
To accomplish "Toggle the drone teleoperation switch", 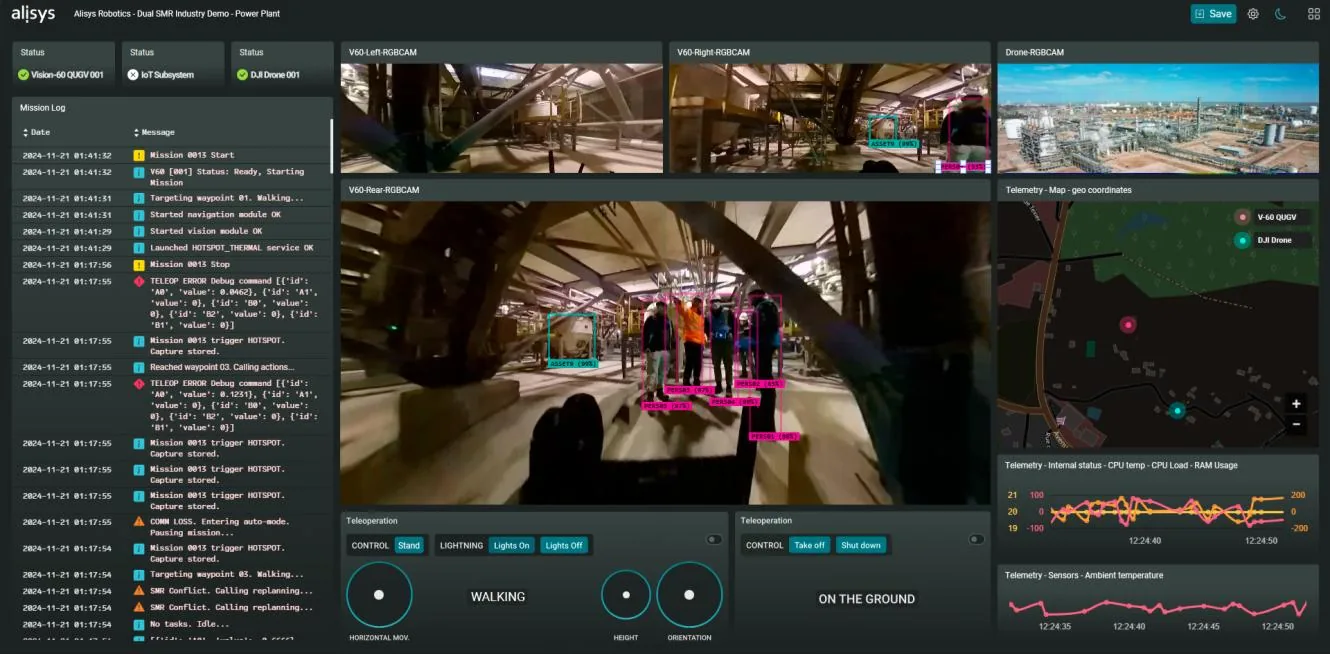I will [977, 539].
